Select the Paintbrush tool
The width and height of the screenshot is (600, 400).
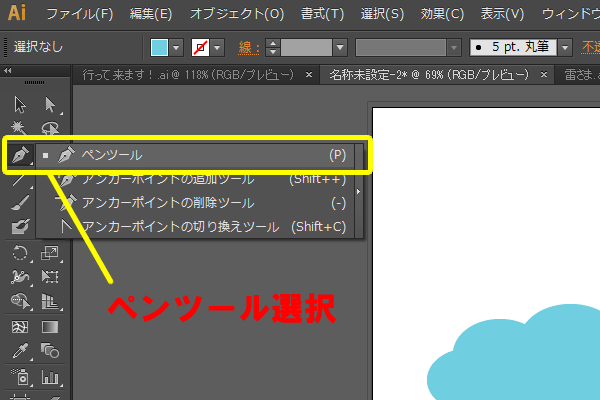[x=20, y=203]
